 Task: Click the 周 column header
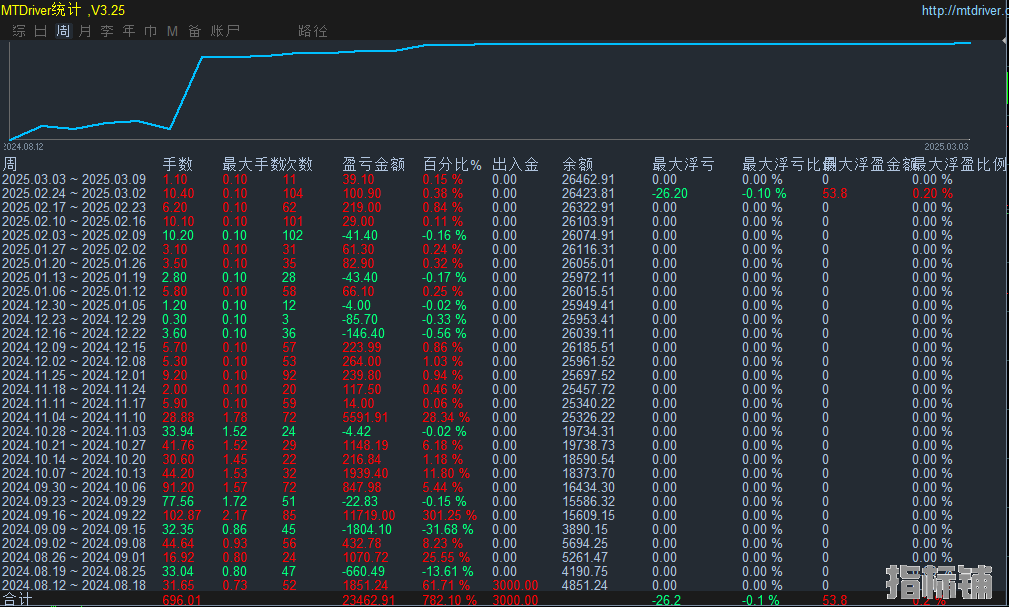(x=10, y=164)
